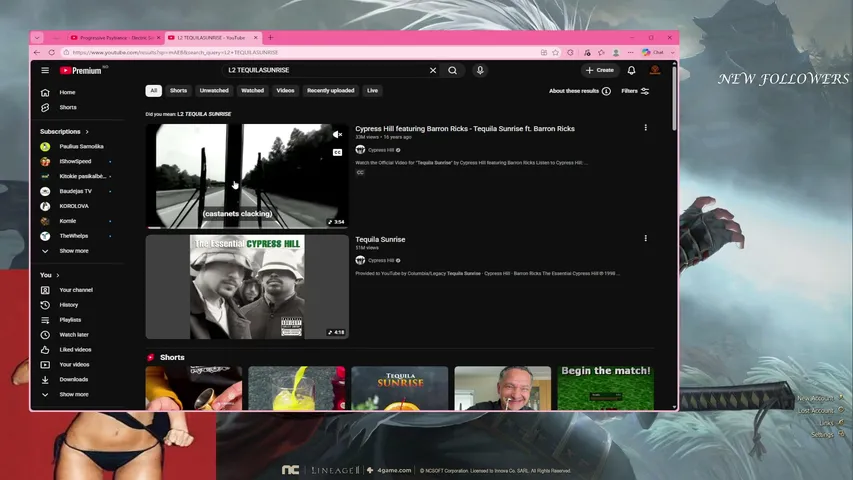
Task: Open Baudejas TV subscription channel
Action: tap(76, 192)
